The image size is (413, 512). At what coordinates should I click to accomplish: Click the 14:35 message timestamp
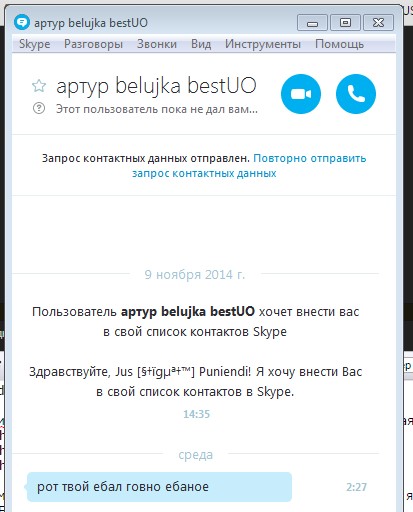coord(196,414)
